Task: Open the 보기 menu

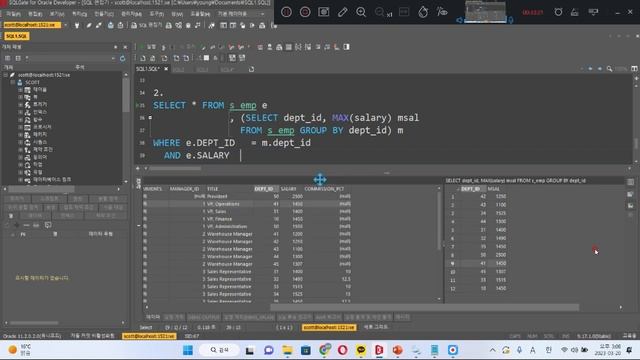Action: point(57,14)
